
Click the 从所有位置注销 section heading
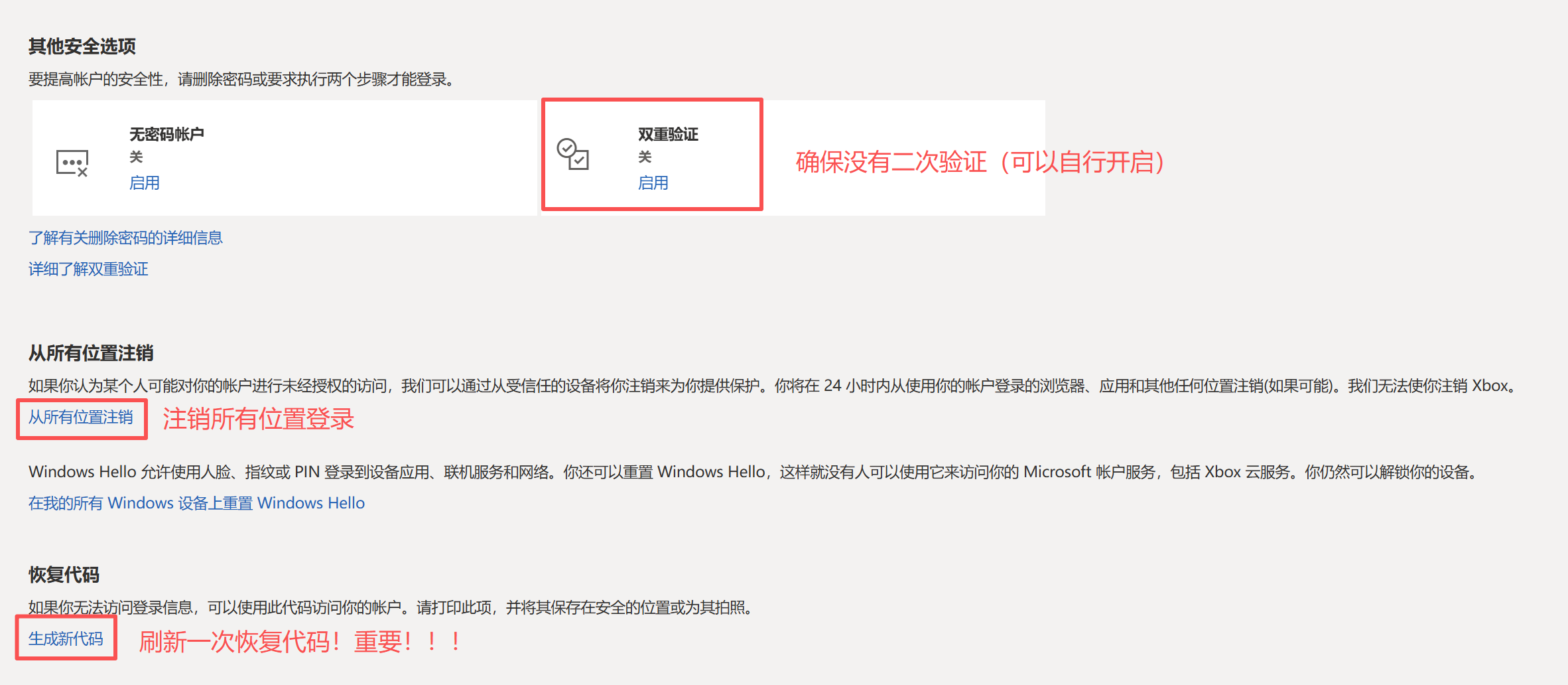[90, 354]
